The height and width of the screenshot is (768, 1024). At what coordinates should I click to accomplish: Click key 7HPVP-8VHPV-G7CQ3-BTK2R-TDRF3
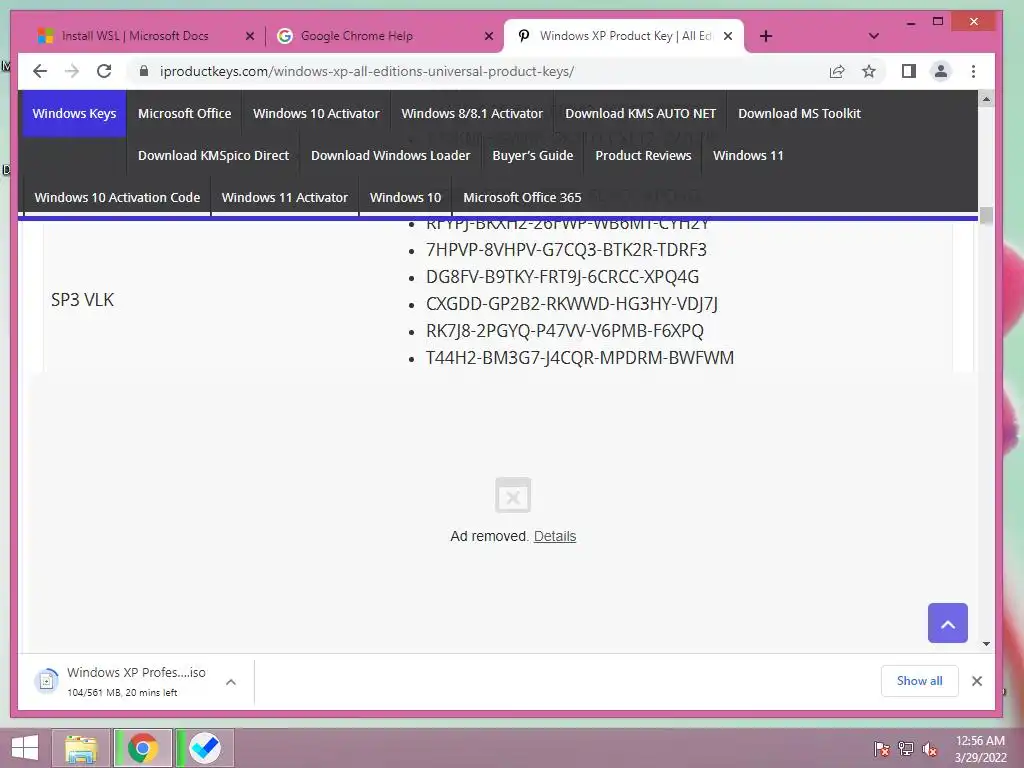tap(566, 250)
